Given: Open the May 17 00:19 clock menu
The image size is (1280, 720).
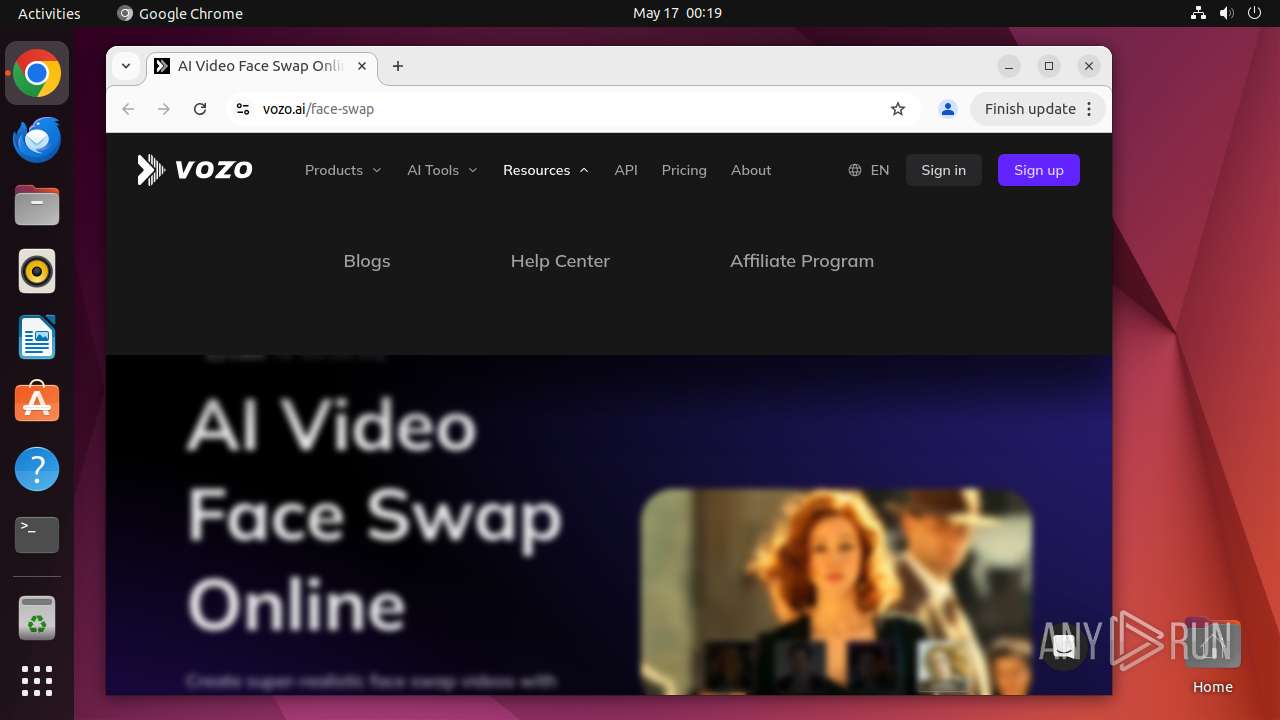Looking at the screenshot, I should [677, 13].
